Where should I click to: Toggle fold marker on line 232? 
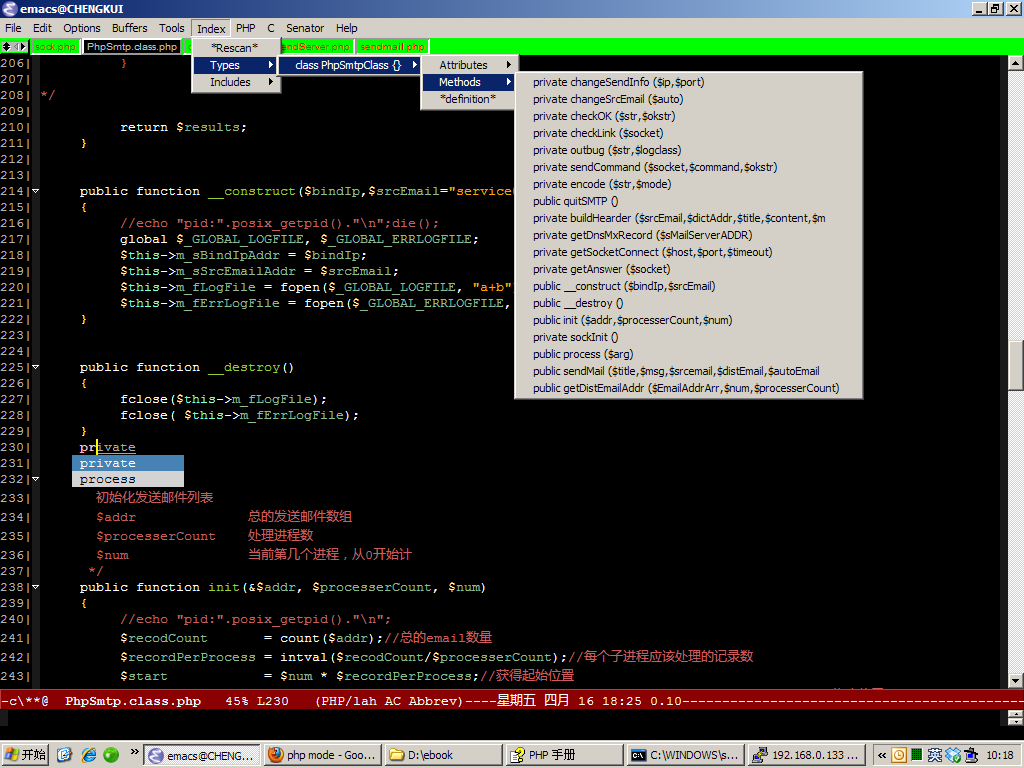point(35,479)
